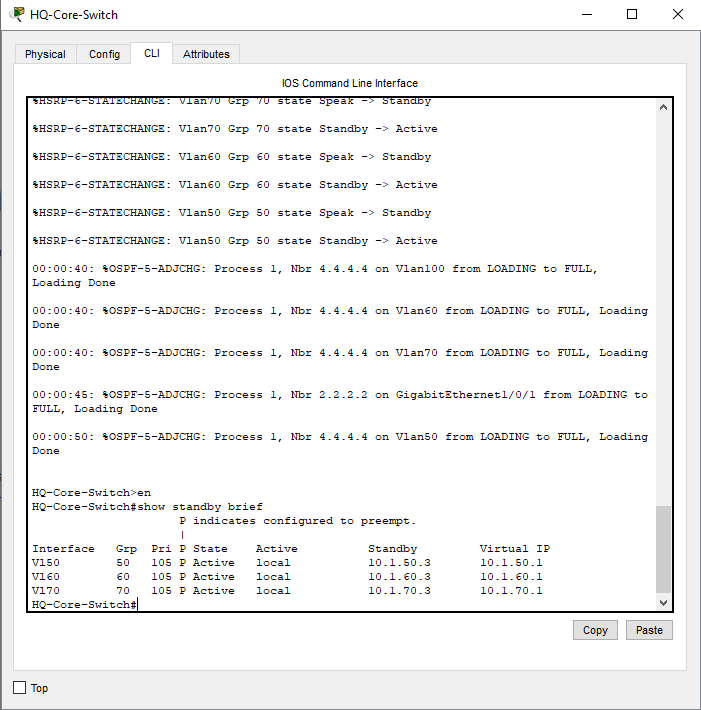The image size is (701, 710).
Task: Click the CLI scrollbar down arrow
Action: [x=664, y=603]
